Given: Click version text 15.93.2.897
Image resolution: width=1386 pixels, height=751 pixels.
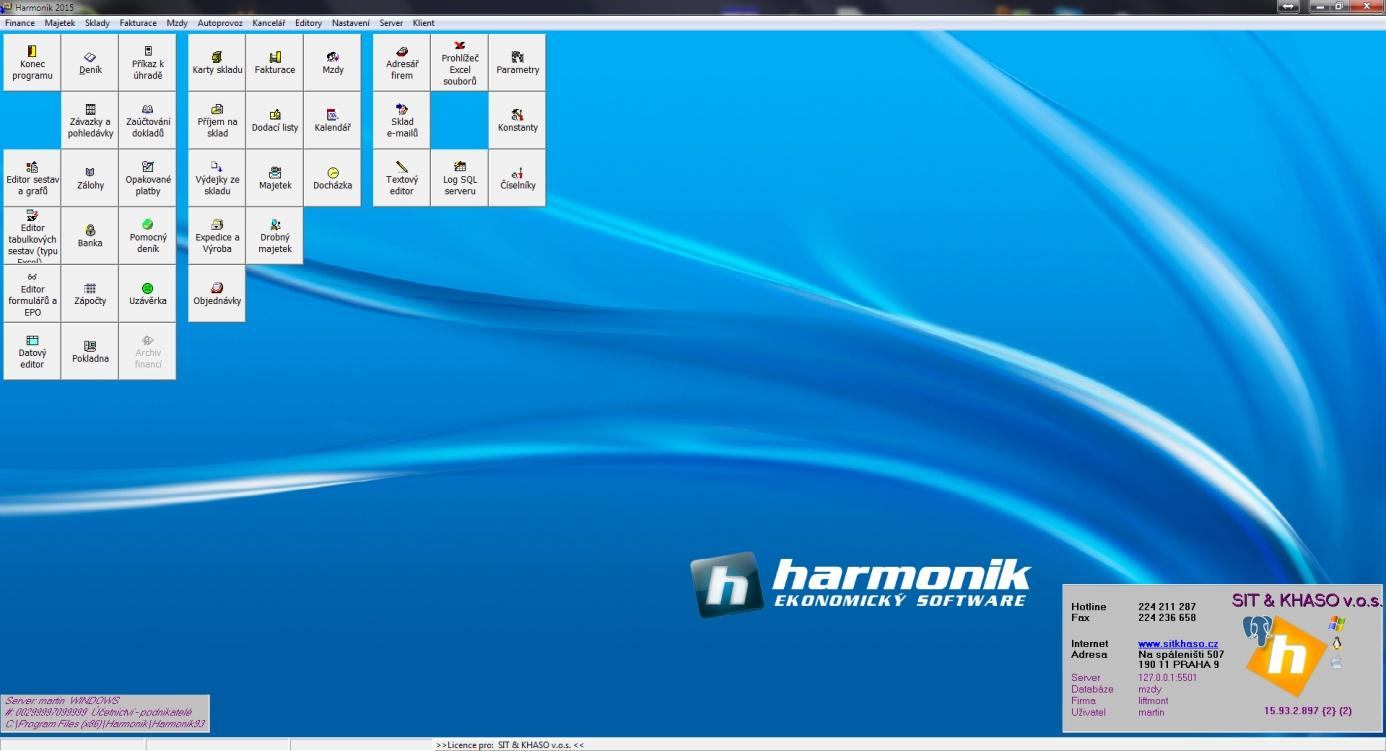Looking at the screenshot, I should (x=1308, y=711).
